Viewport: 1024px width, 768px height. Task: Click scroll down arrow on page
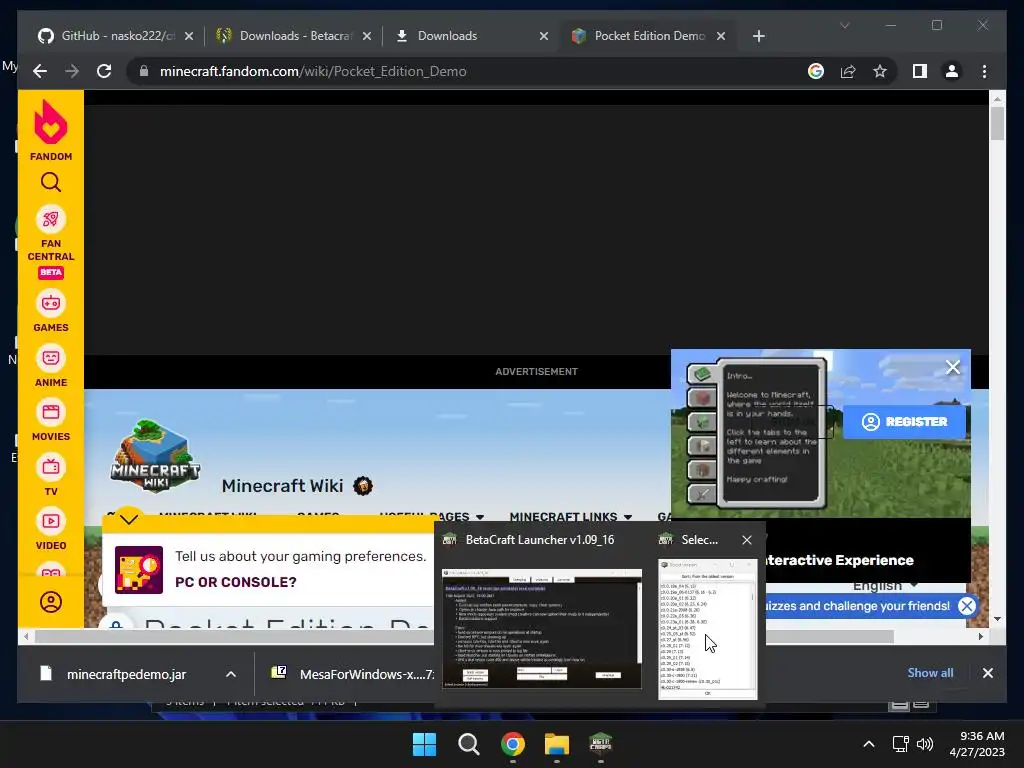pyautogui.click(x=997, y=618)
